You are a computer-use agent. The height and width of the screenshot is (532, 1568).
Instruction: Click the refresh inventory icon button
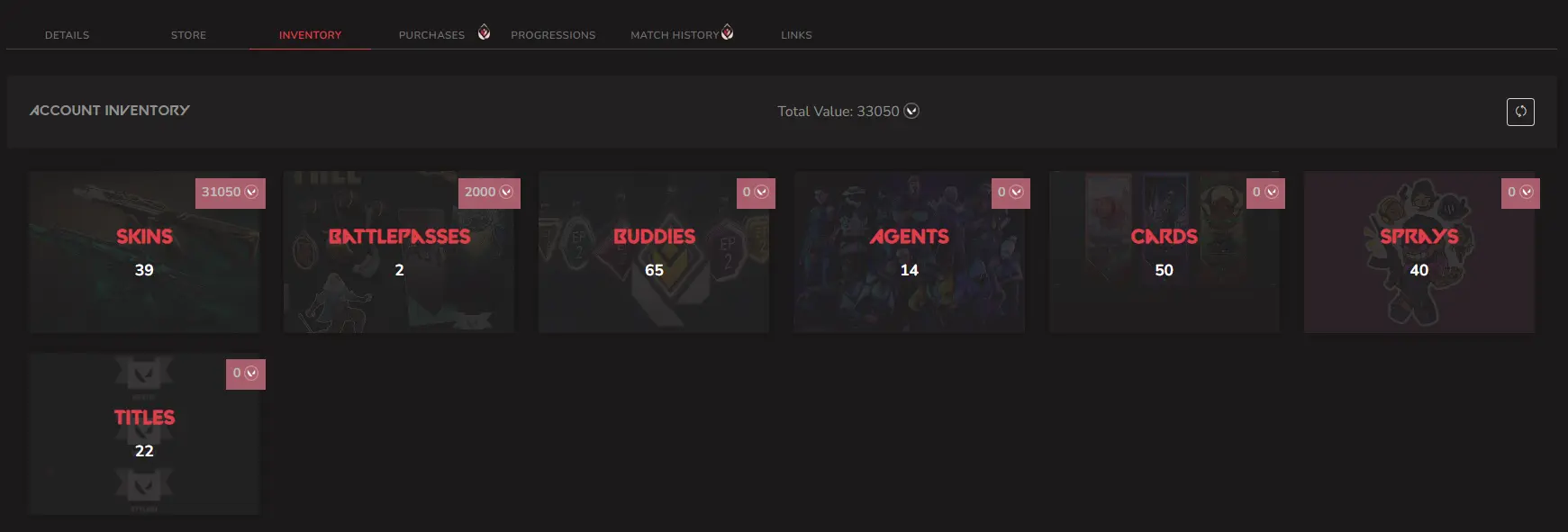[x=1520, y=112]
